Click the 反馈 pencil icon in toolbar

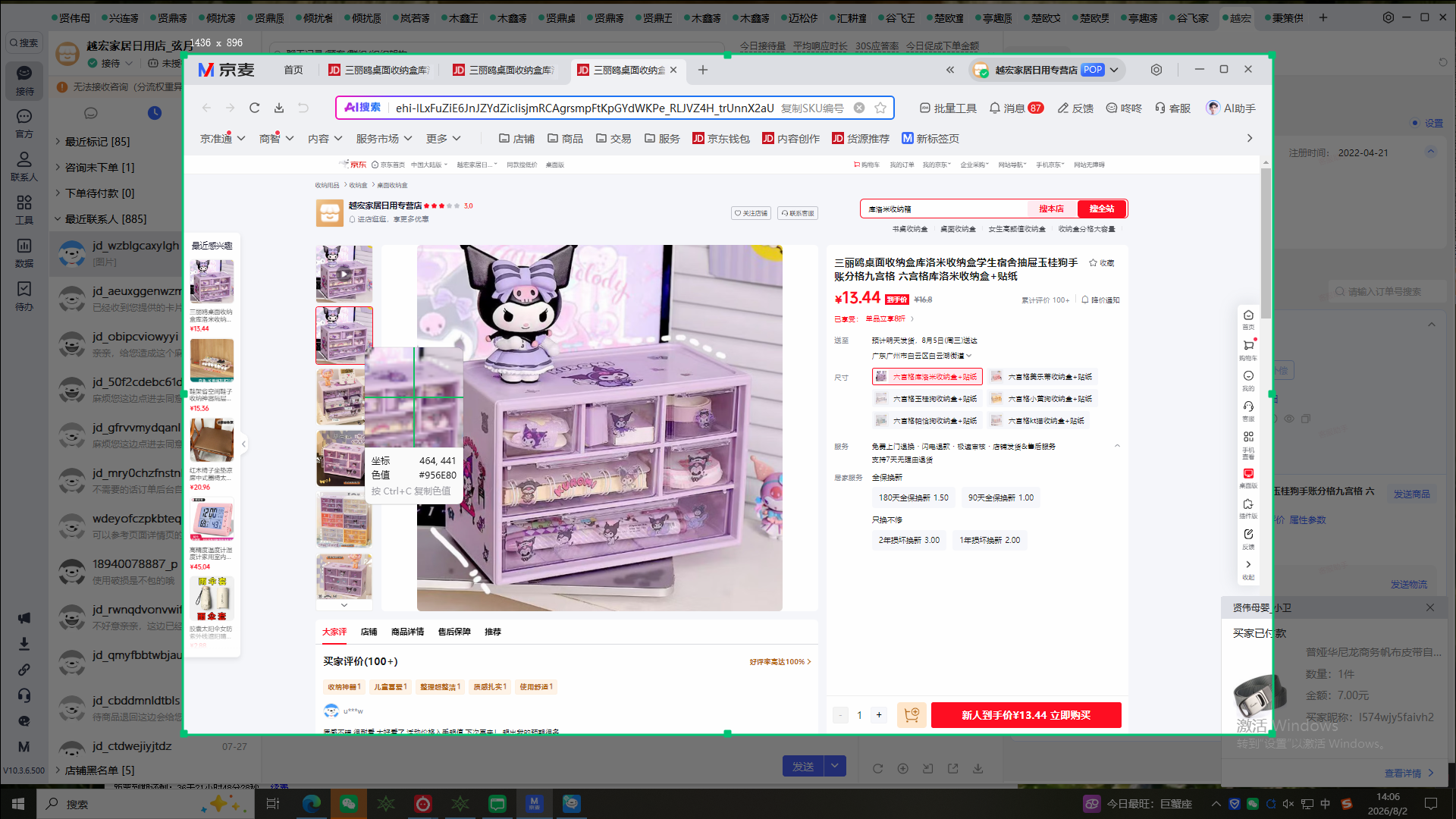(1075, 108)
